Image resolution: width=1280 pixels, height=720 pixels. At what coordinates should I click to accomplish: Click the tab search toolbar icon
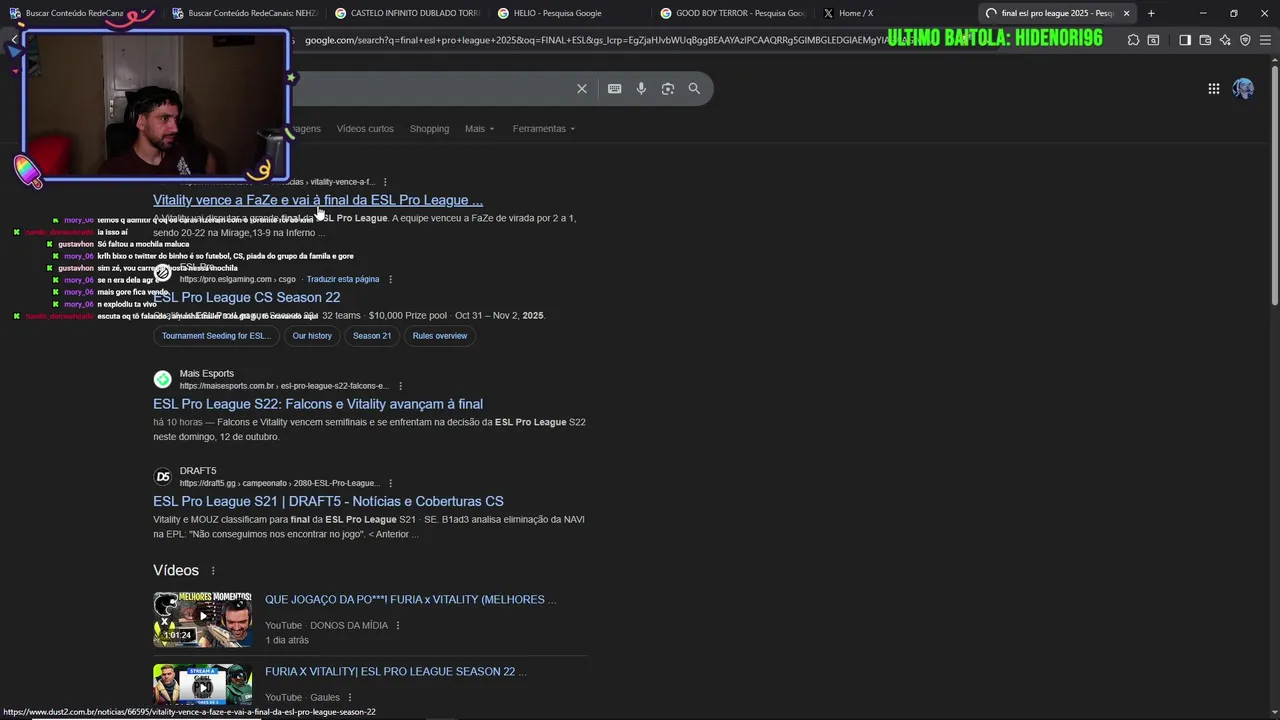coord(1153,40)
